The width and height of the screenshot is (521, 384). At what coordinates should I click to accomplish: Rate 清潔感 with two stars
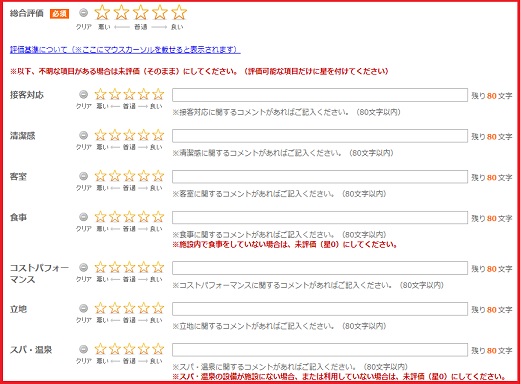click(115, 135)
